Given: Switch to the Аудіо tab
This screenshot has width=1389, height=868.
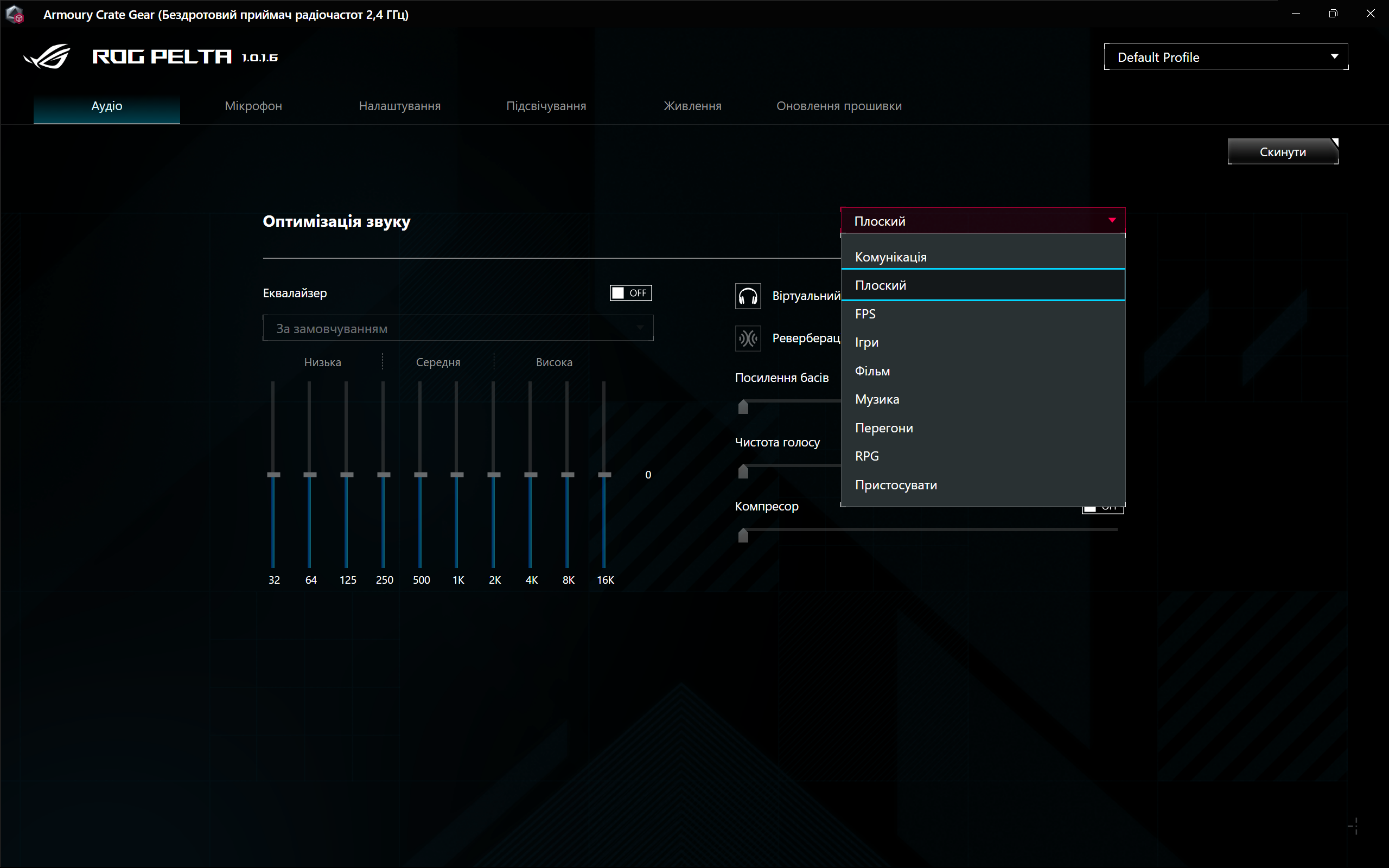Looking at the screenshot, I should tap(107, 106).
